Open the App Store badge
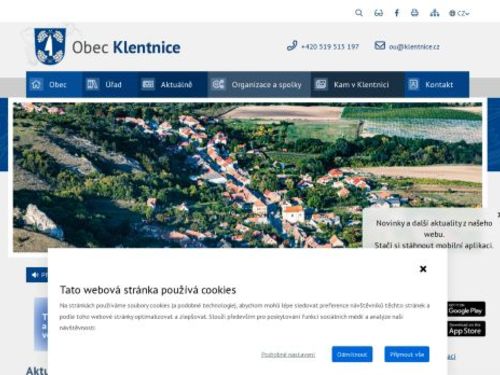Viewport: 500px width, 375px height. pyautogui.click(x=466, y=329)
